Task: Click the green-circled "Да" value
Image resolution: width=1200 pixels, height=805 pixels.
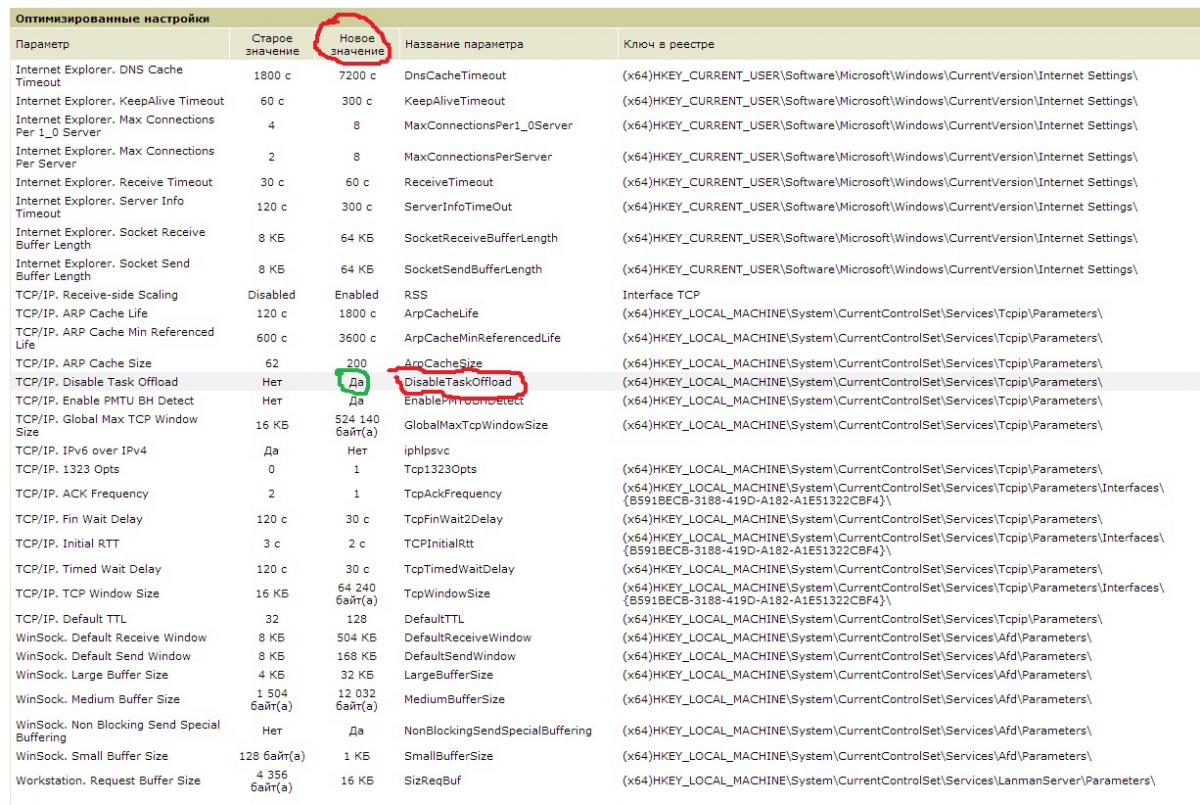Action: coord(357,382)
